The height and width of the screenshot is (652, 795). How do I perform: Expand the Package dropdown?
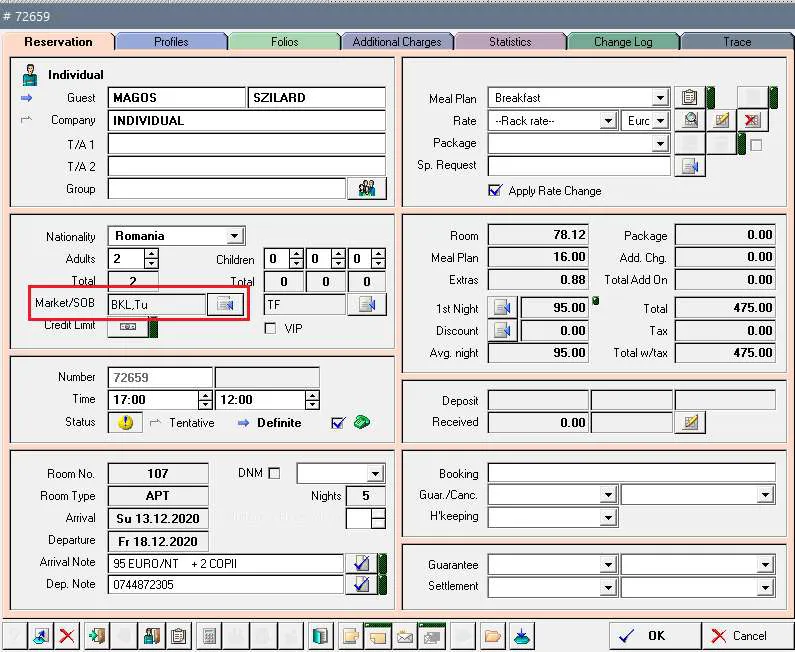tap(660, 143)
